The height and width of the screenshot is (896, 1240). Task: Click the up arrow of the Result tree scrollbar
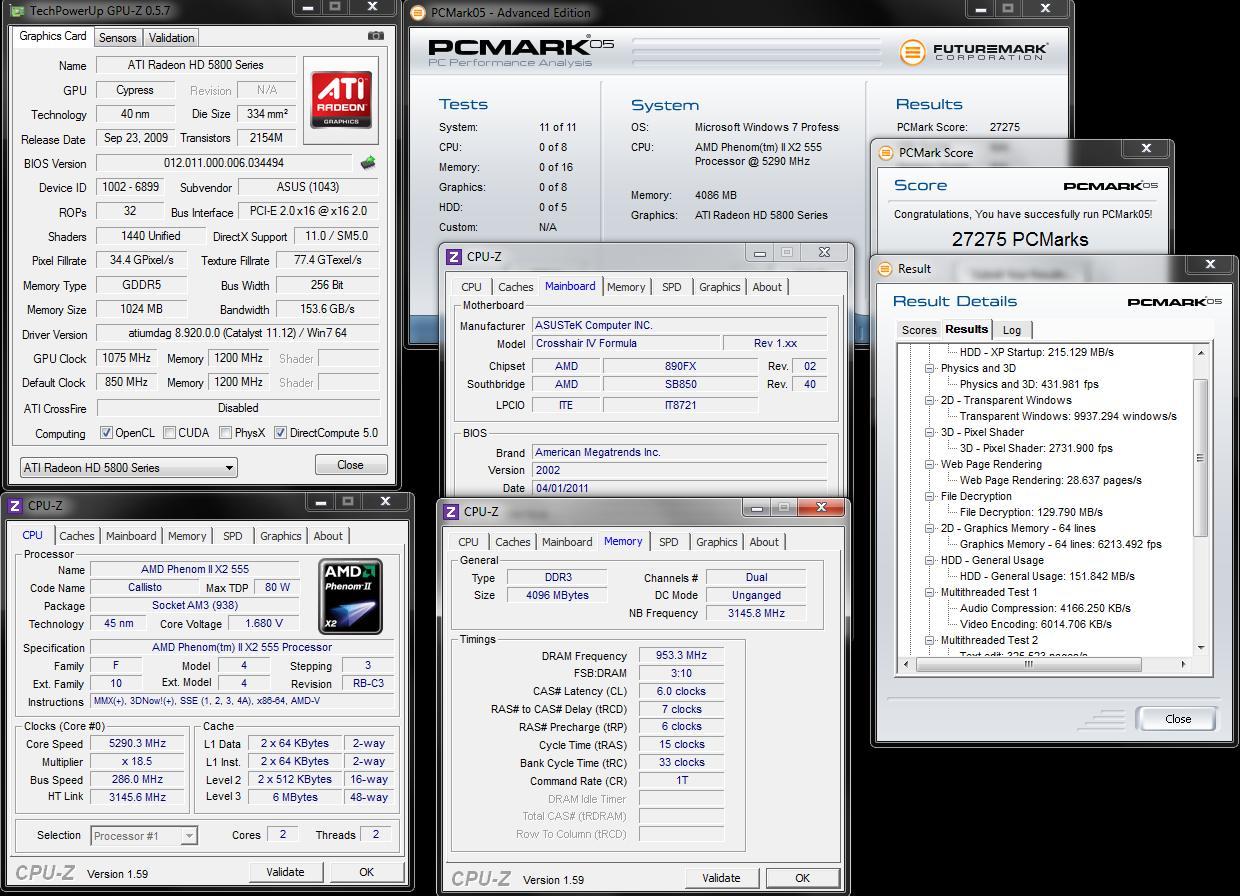[1201, 353]
